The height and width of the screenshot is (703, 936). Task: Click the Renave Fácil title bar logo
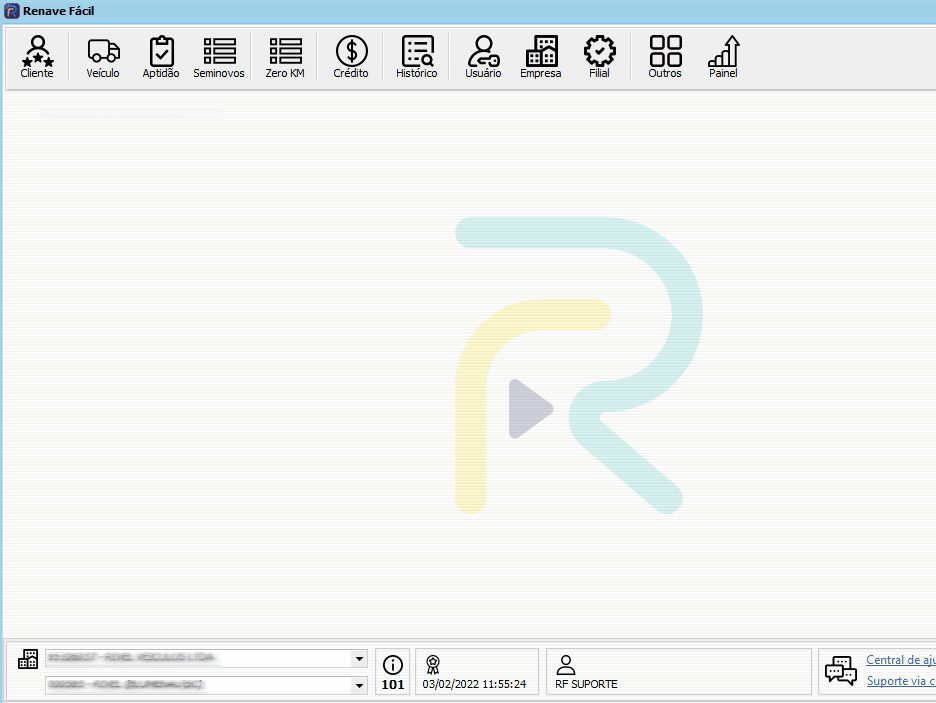(x=11, y=11)
